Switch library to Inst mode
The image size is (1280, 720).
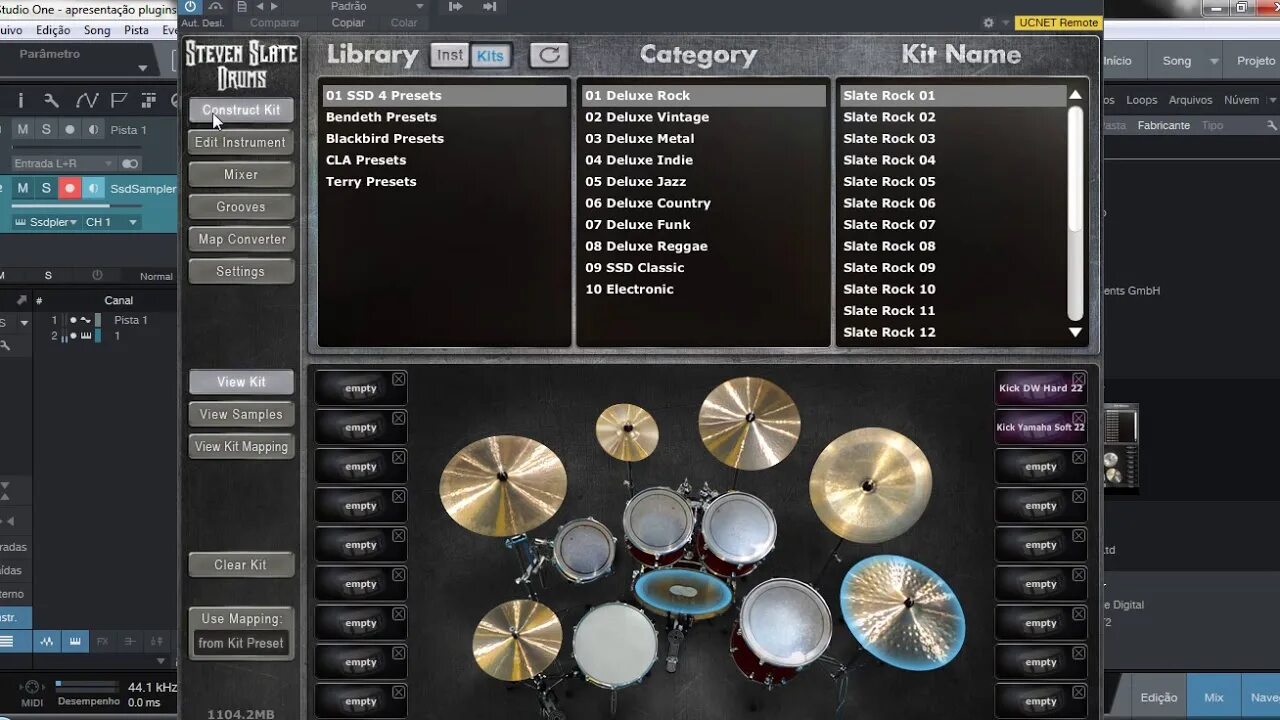(450, 55)
